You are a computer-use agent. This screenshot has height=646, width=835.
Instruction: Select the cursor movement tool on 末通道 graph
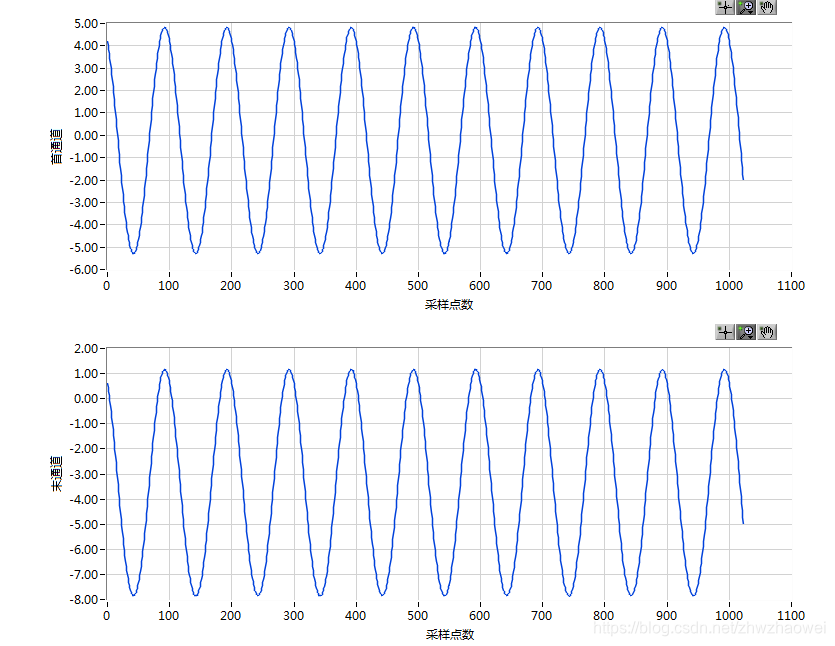(x=725, y=332)
